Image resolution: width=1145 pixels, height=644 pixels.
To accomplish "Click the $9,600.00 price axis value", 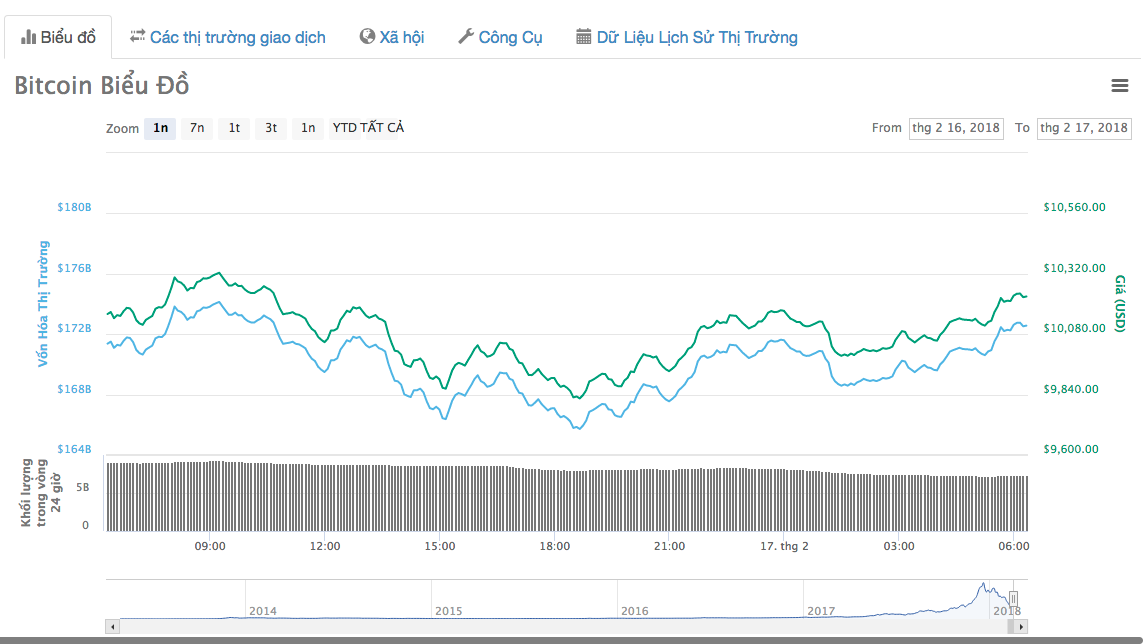I will coord(1071,450).
